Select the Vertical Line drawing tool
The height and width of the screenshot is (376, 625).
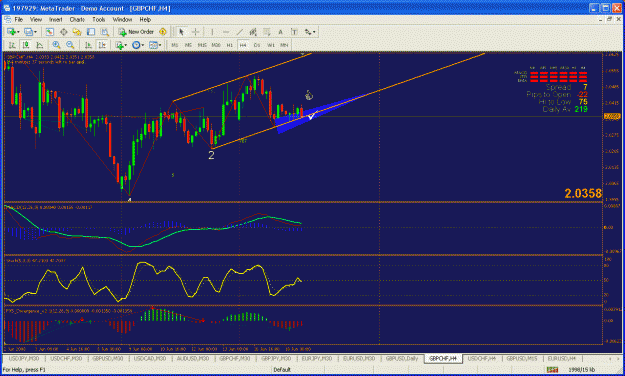[212, 32]
